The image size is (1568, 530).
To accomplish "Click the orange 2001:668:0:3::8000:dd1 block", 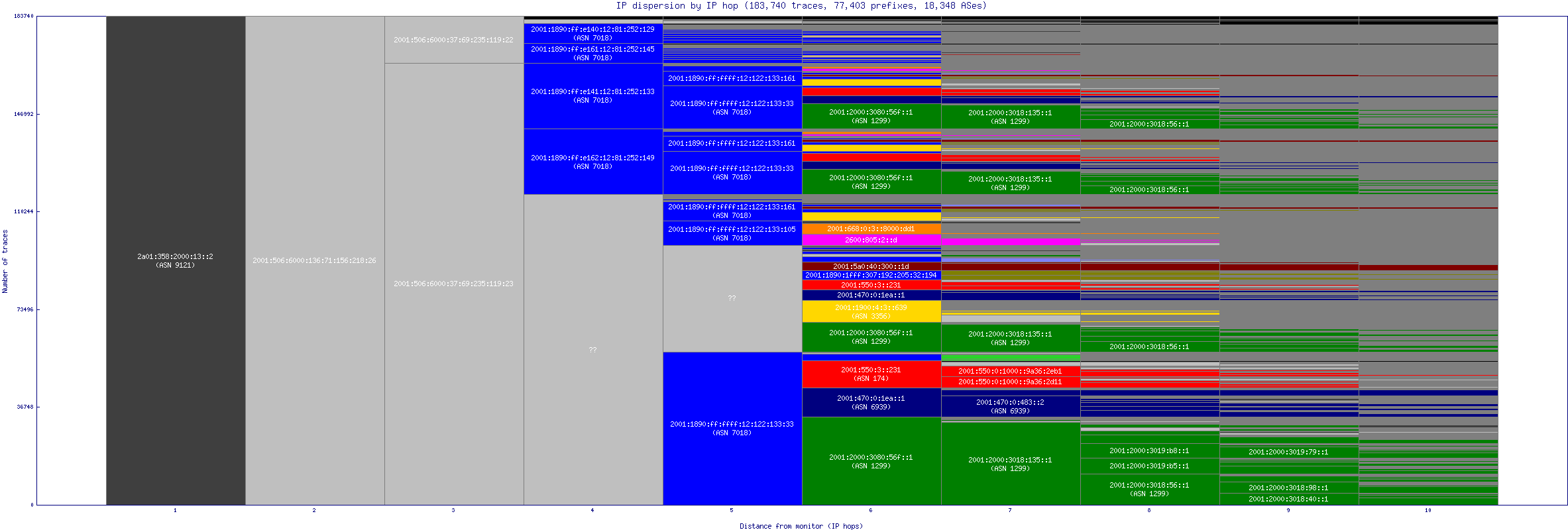I will [871, 229].
